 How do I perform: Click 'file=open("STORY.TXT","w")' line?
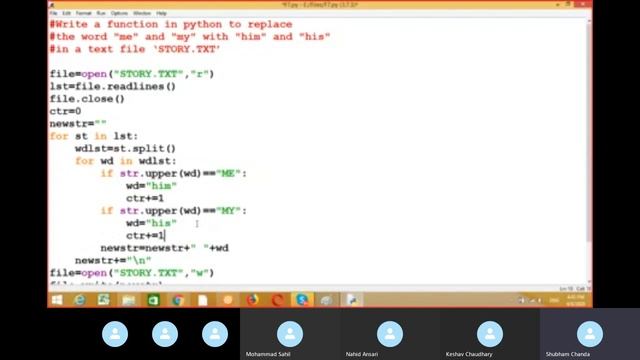(132, 273)
